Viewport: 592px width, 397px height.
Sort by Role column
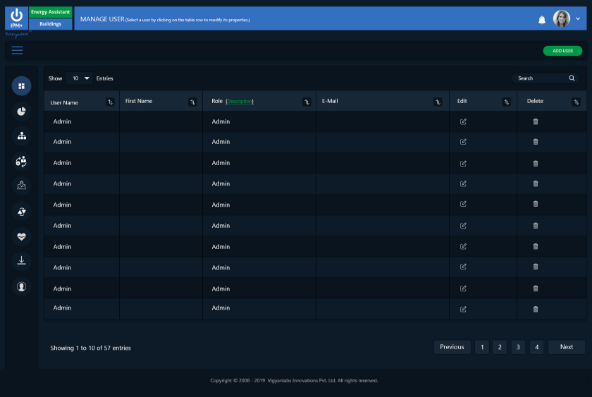[307, 102]
